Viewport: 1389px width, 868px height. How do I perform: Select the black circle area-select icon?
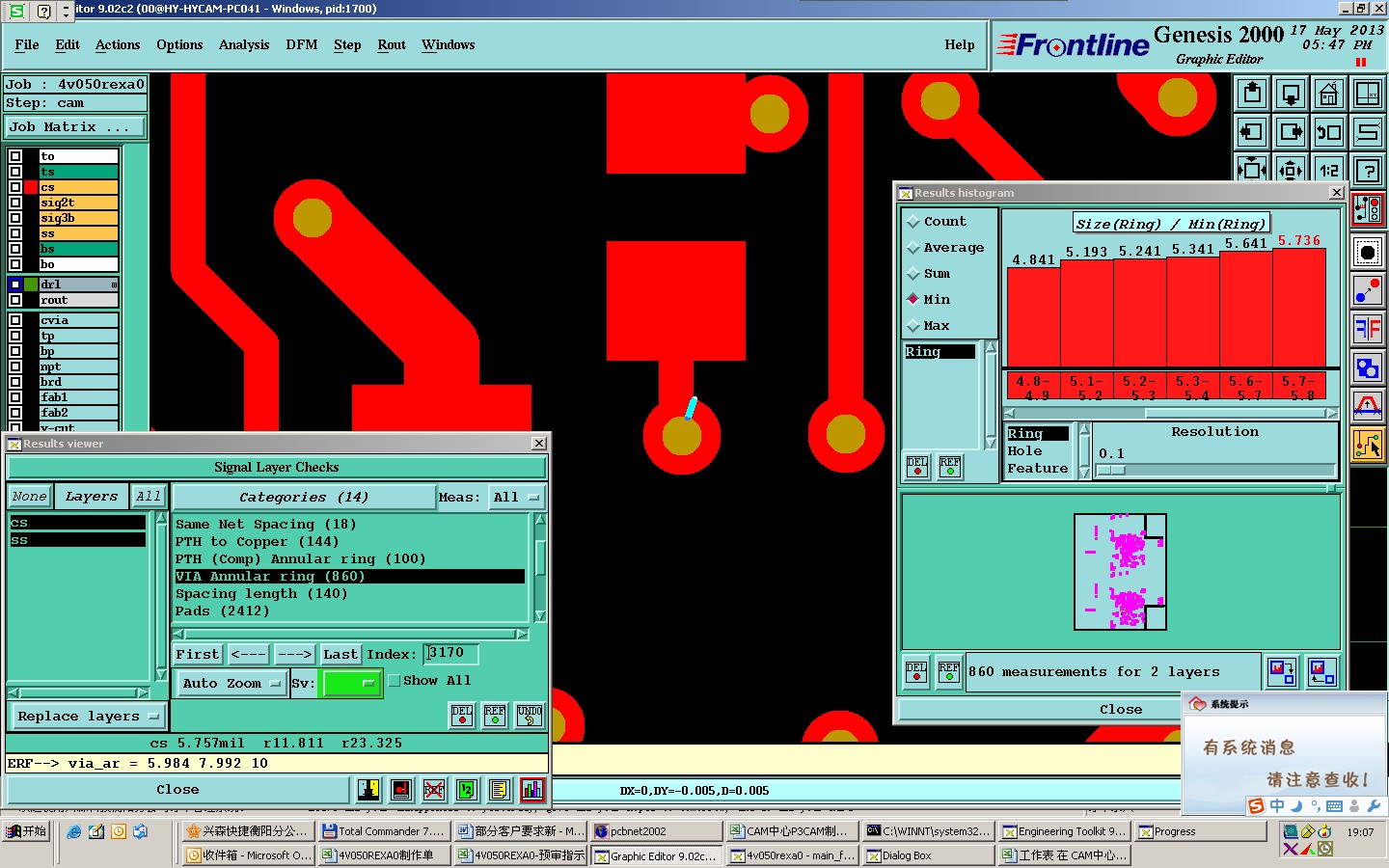pos(1368,253)
